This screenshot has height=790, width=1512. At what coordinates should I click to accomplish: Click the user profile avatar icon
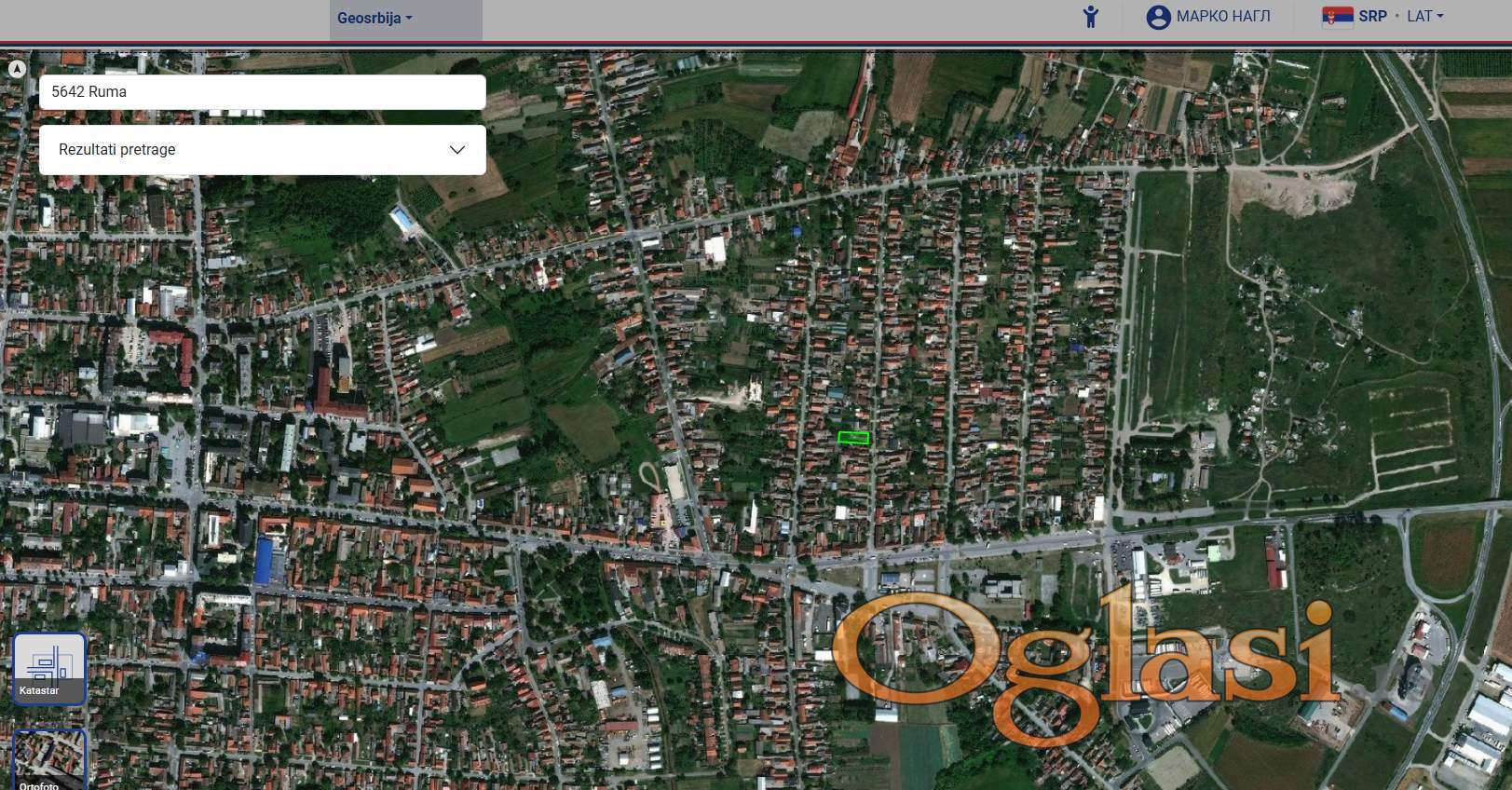pyautogui.click(x=1158, y=17)
